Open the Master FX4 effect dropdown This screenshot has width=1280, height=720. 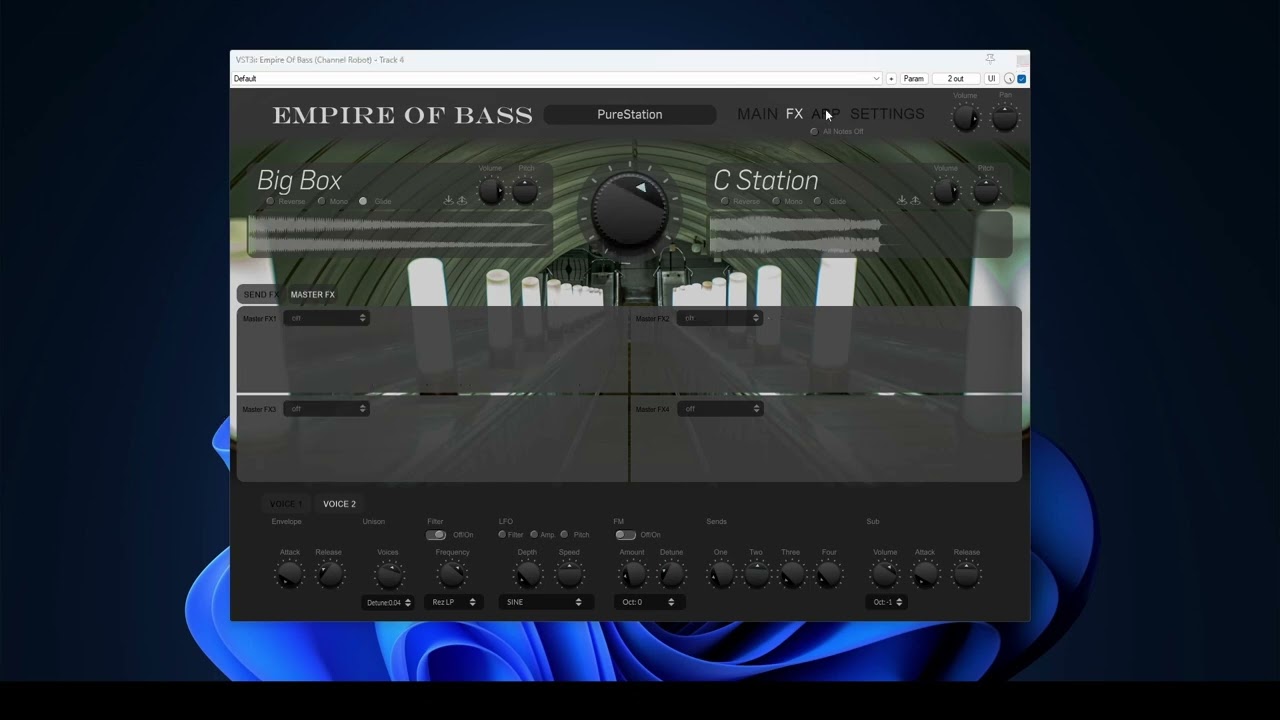click(719, 409)
